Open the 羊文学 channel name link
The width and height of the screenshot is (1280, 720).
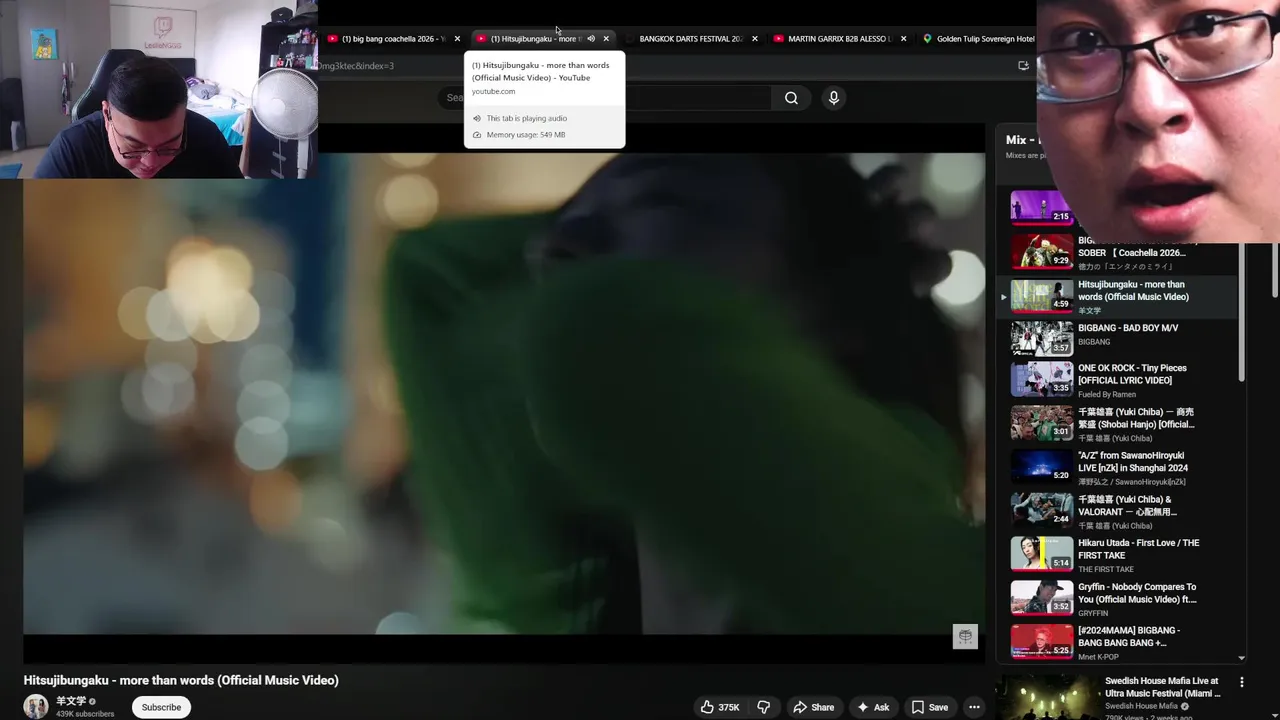coord(71,701)
